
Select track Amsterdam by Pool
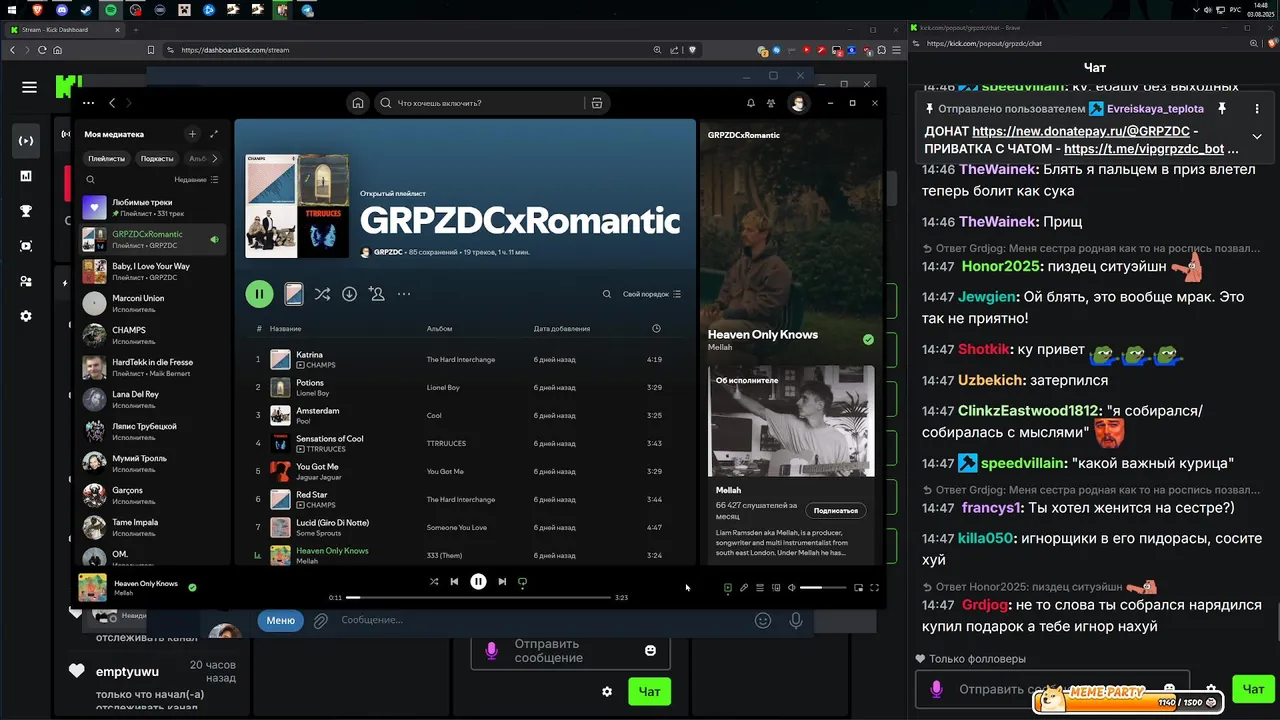coord(467,415)
